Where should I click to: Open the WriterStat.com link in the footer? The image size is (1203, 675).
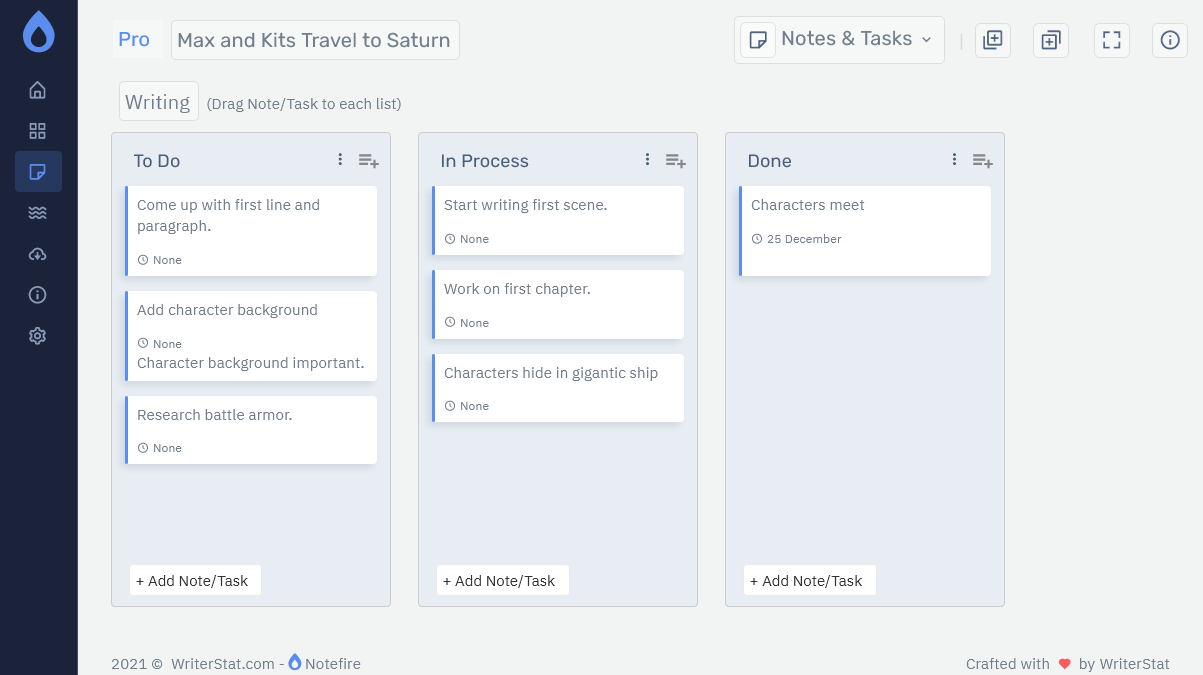pyautogui.click(x=222, y=663)
